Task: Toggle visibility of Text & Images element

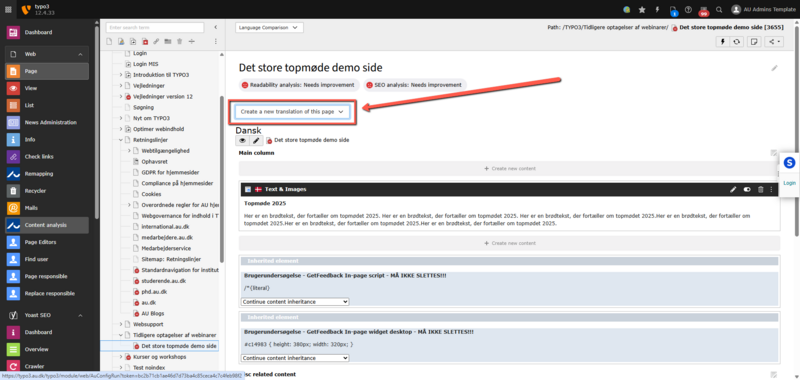Action: pyautogui.click(x=747, y=189)
